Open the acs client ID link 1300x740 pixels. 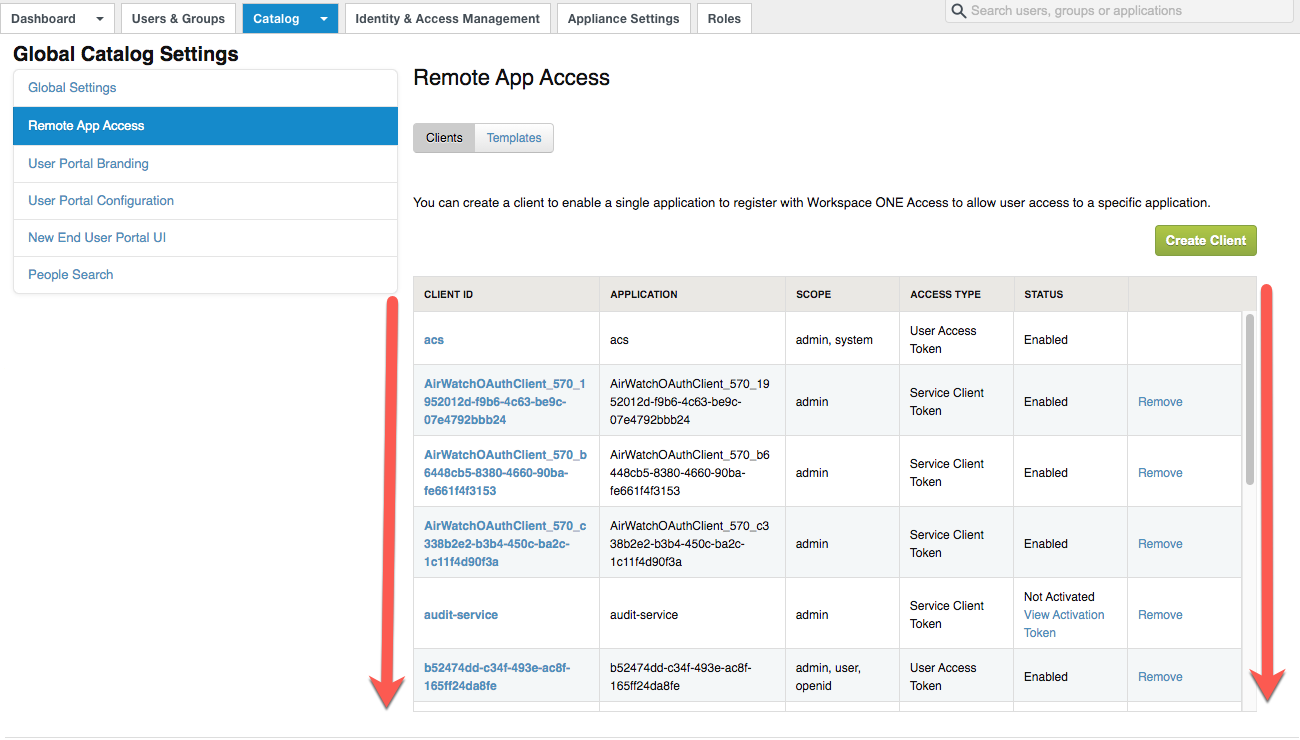[x=434, y=340]
